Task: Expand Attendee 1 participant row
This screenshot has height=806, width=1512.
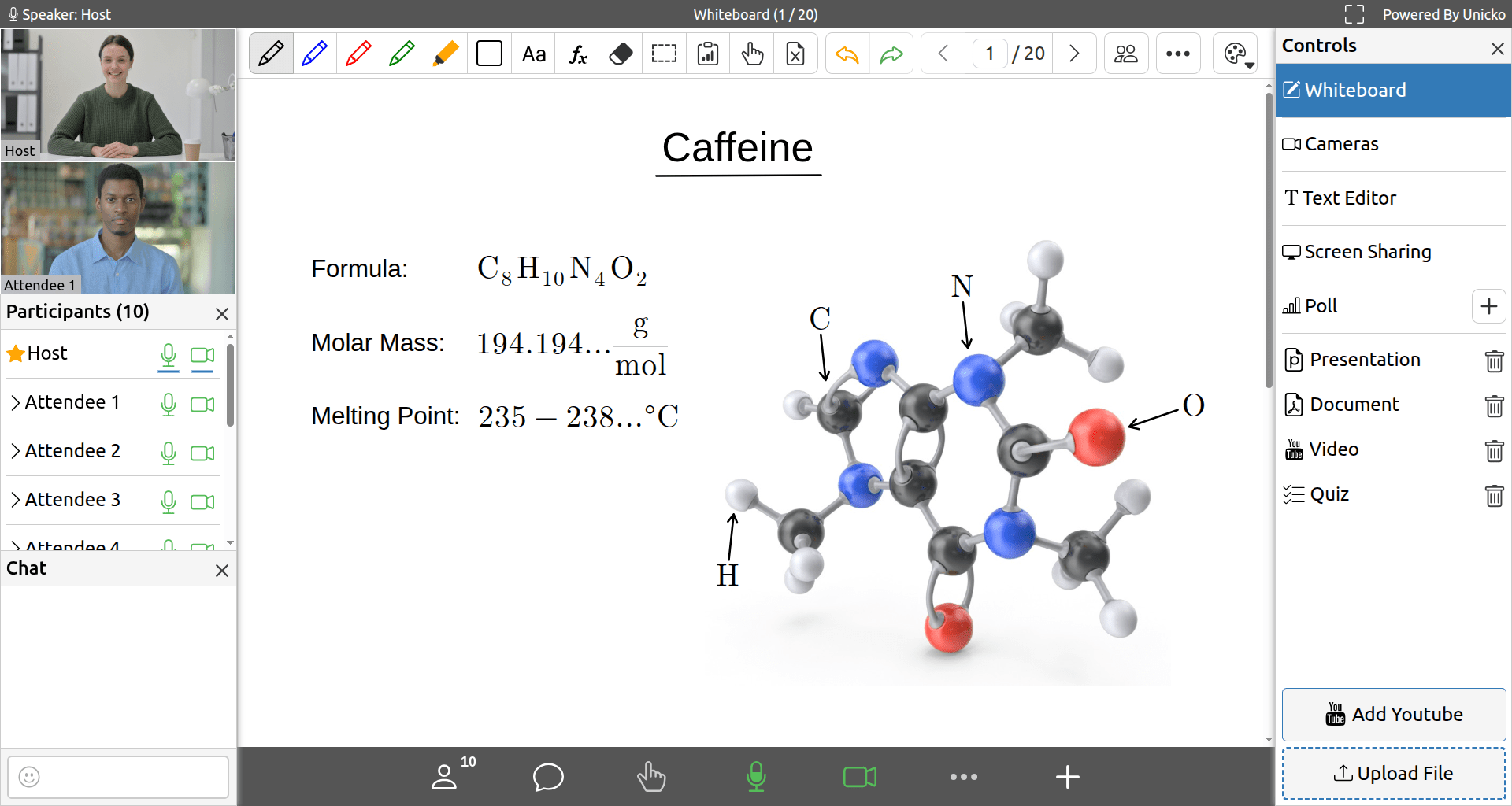Action: (15, 402)
